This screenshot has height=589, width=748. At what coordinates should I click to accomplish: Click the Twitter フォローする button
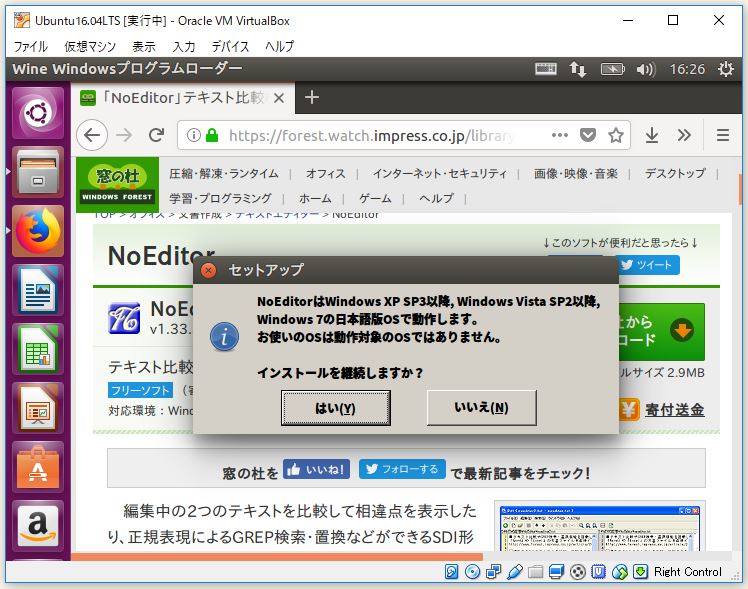402,469
